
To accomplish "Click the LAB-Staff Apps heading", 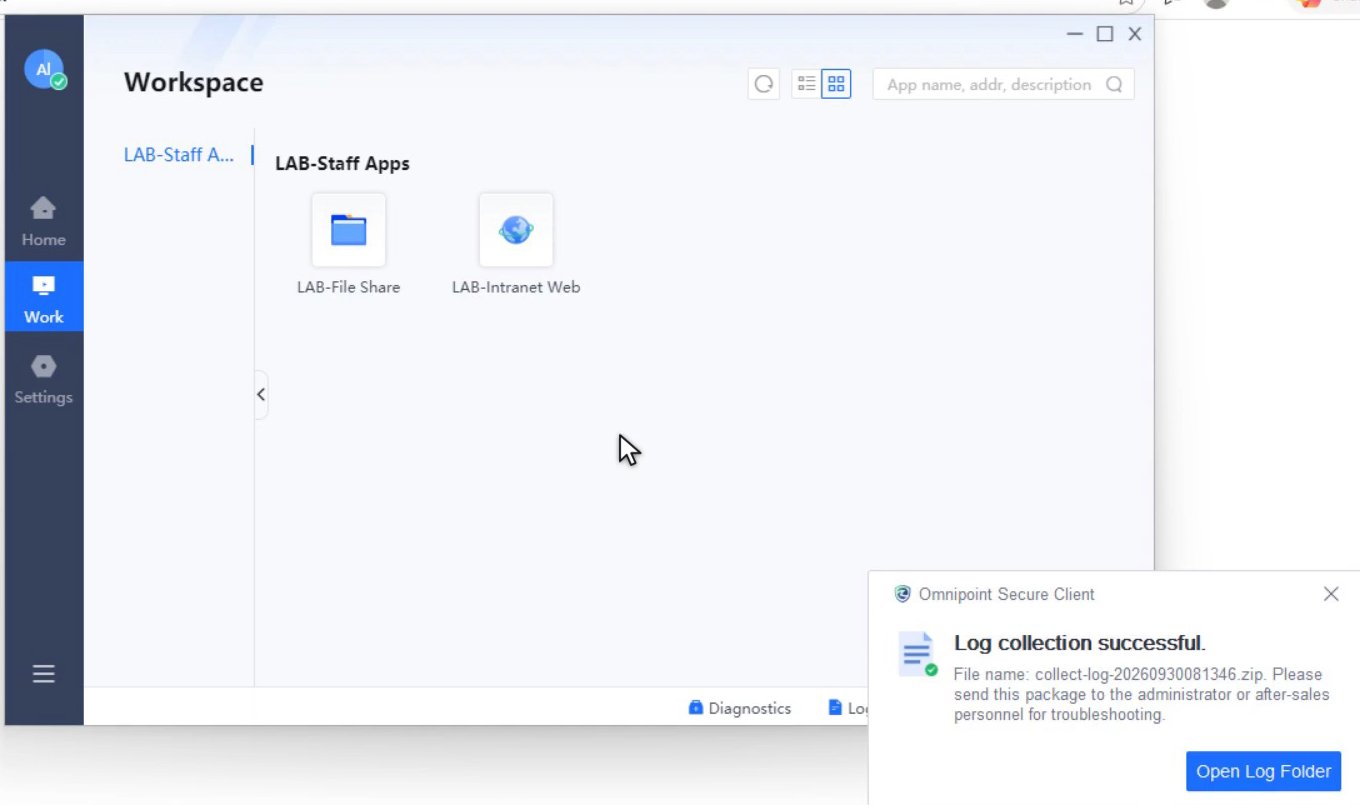I will (x=342, y=163).
